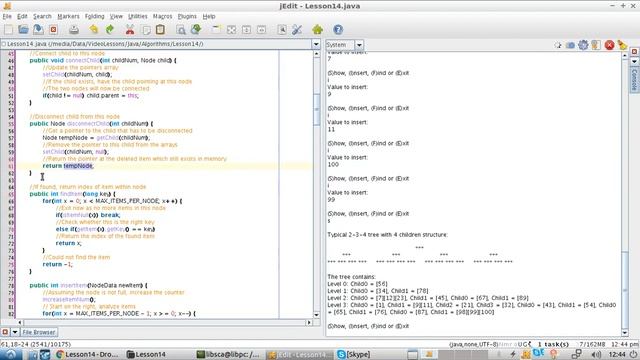This screenshot has width=640, height=360.
Task: Split the view horizontally
Action: click(247, 29)
